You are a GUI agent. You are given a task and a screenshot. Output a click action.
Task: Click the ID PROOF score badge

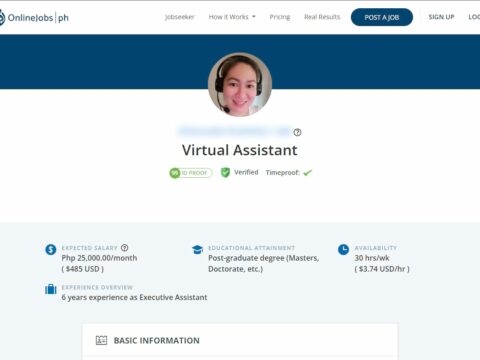191,173
